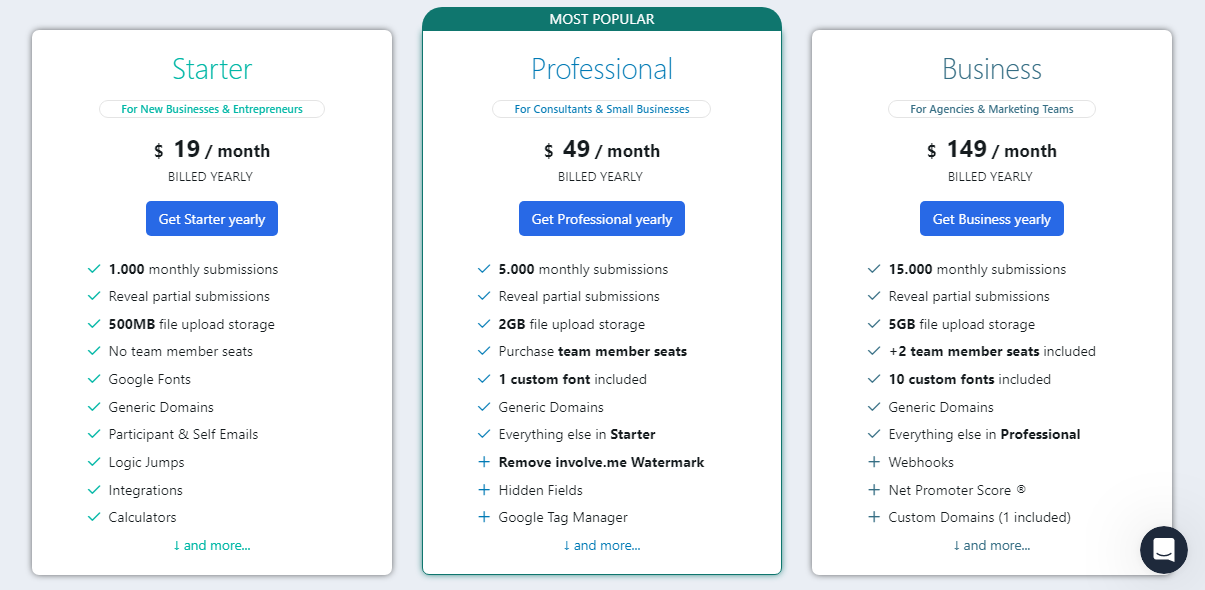This screenshot has width=1205, height=590.
Task: Click the MOST POPULAR banner
Action: point(602,19)
